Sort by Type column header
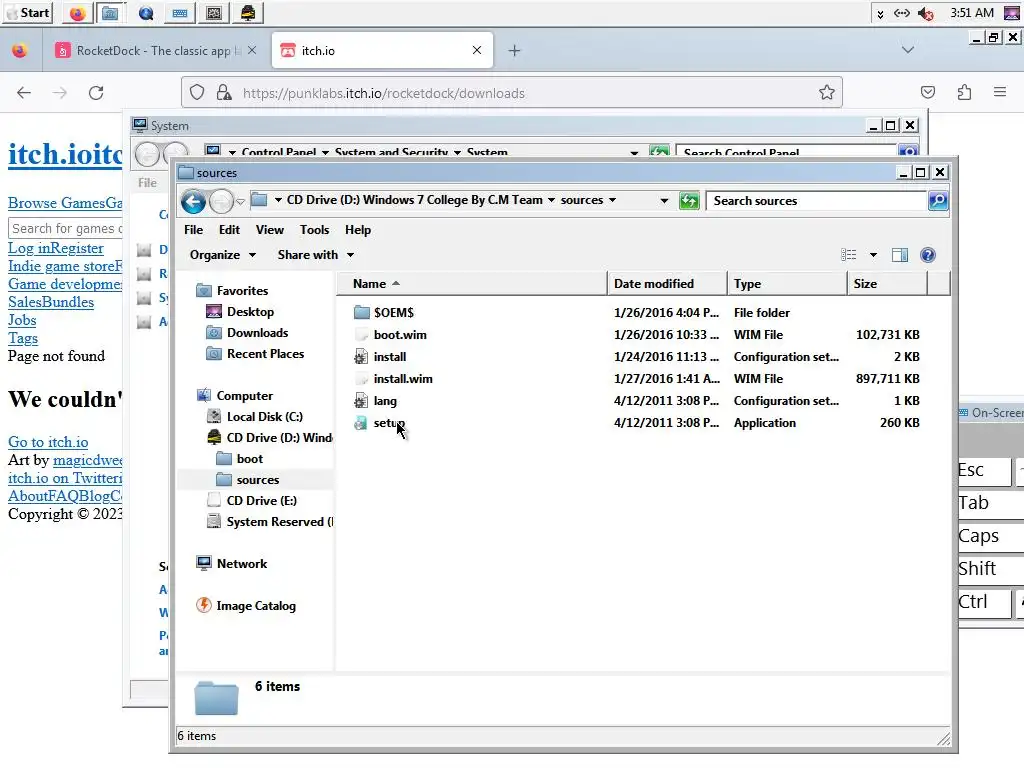 786,284
